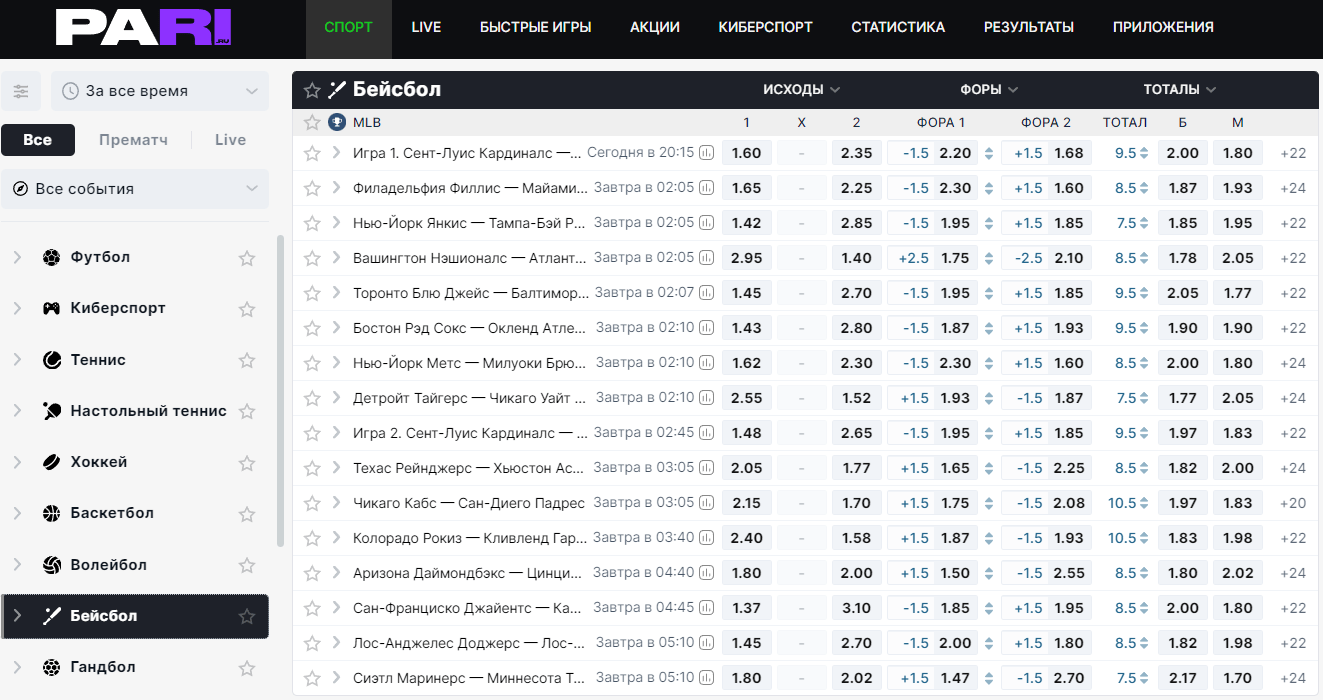Open the За все время period dropdown
Image resolution: width=1323 pixels, height=700 pixels.
pos(160,91)
